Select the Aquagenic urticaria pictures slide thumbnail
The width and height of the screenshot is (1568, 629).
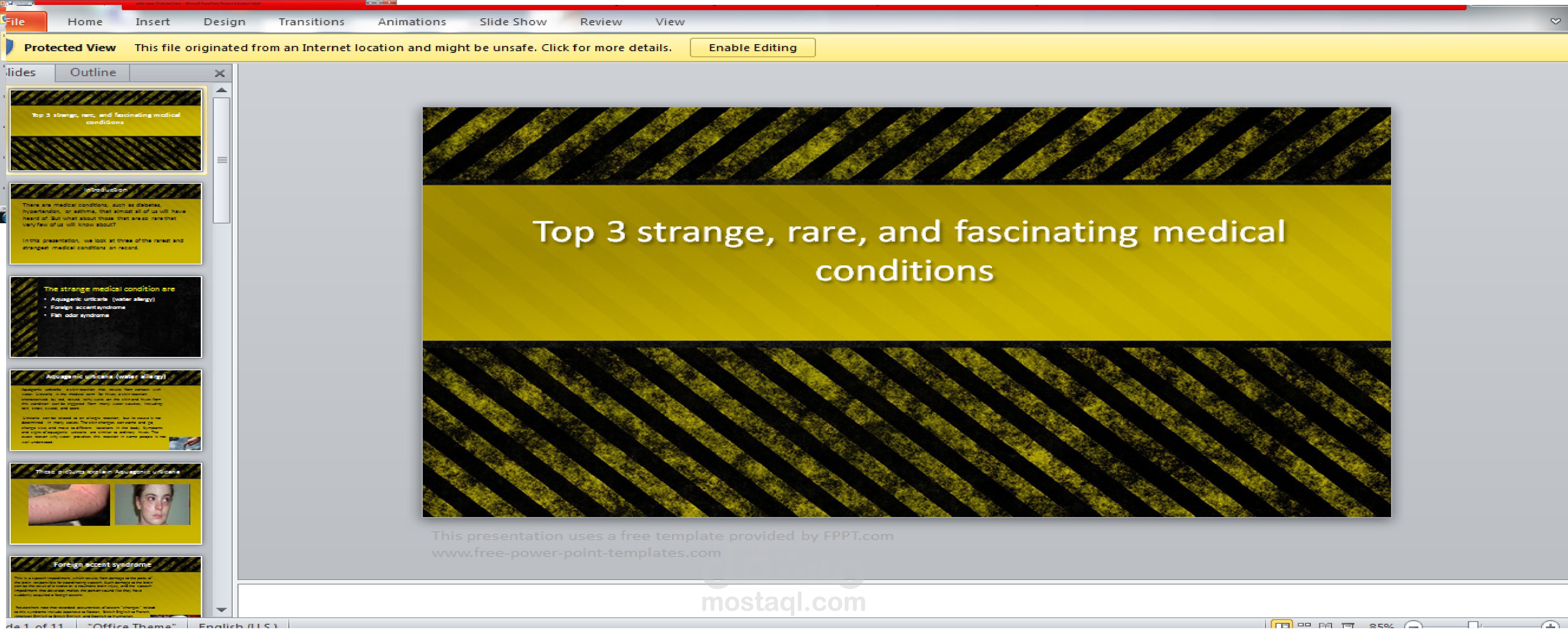click(106, 503)
